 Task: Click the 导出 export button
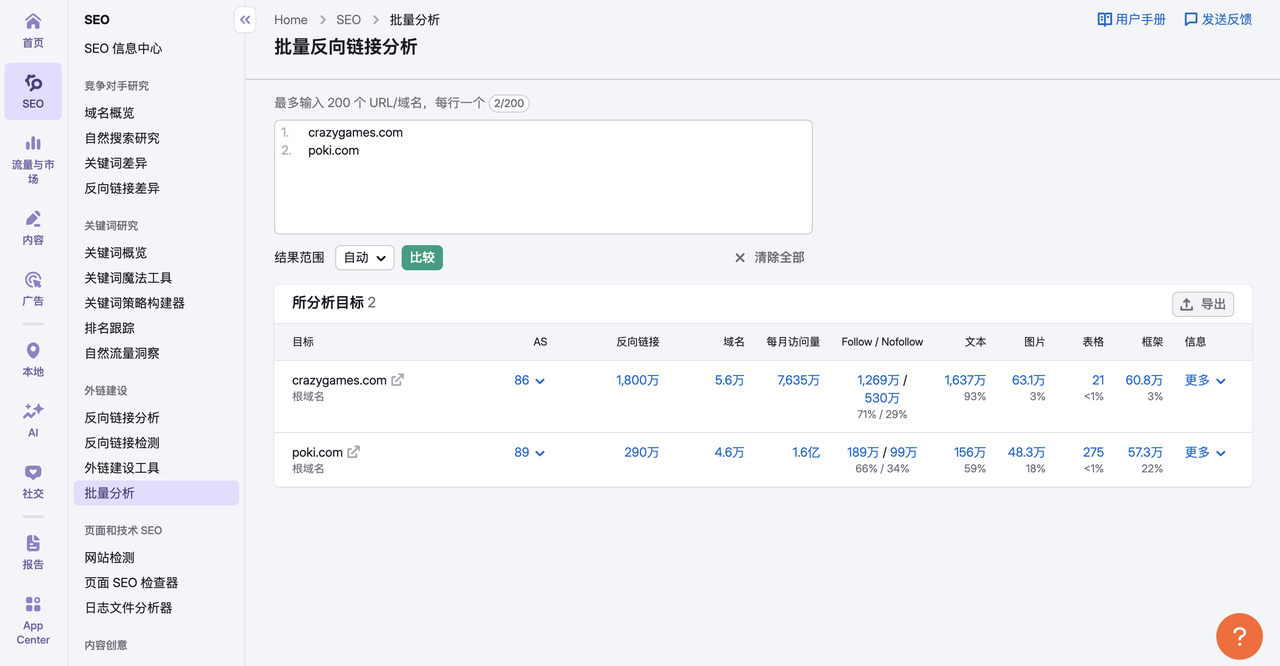[1202, 304]
